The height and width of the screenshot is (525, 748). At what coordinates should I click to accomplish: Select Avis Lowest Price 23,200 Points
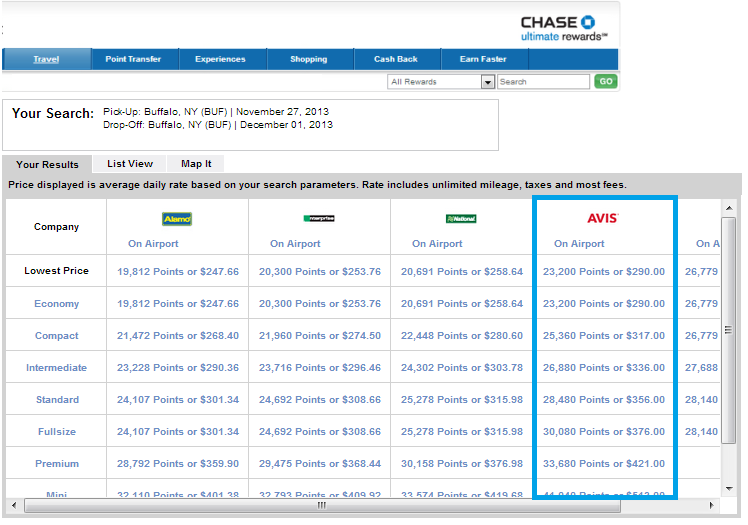tap(603, 272)
